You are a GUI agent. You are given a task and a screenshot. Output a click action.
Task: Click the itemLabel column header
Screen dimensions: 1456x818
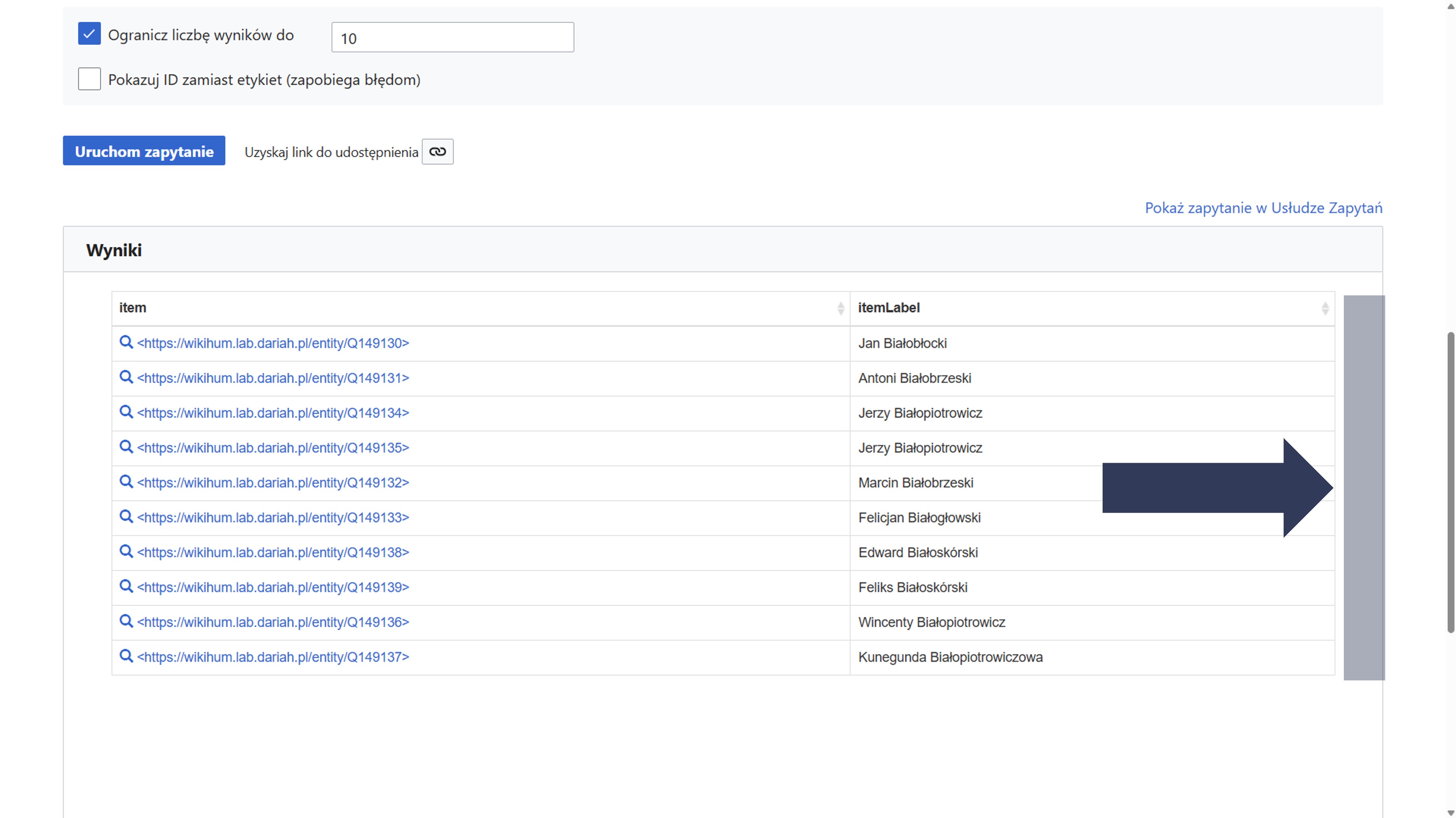[x=888, y=308]
